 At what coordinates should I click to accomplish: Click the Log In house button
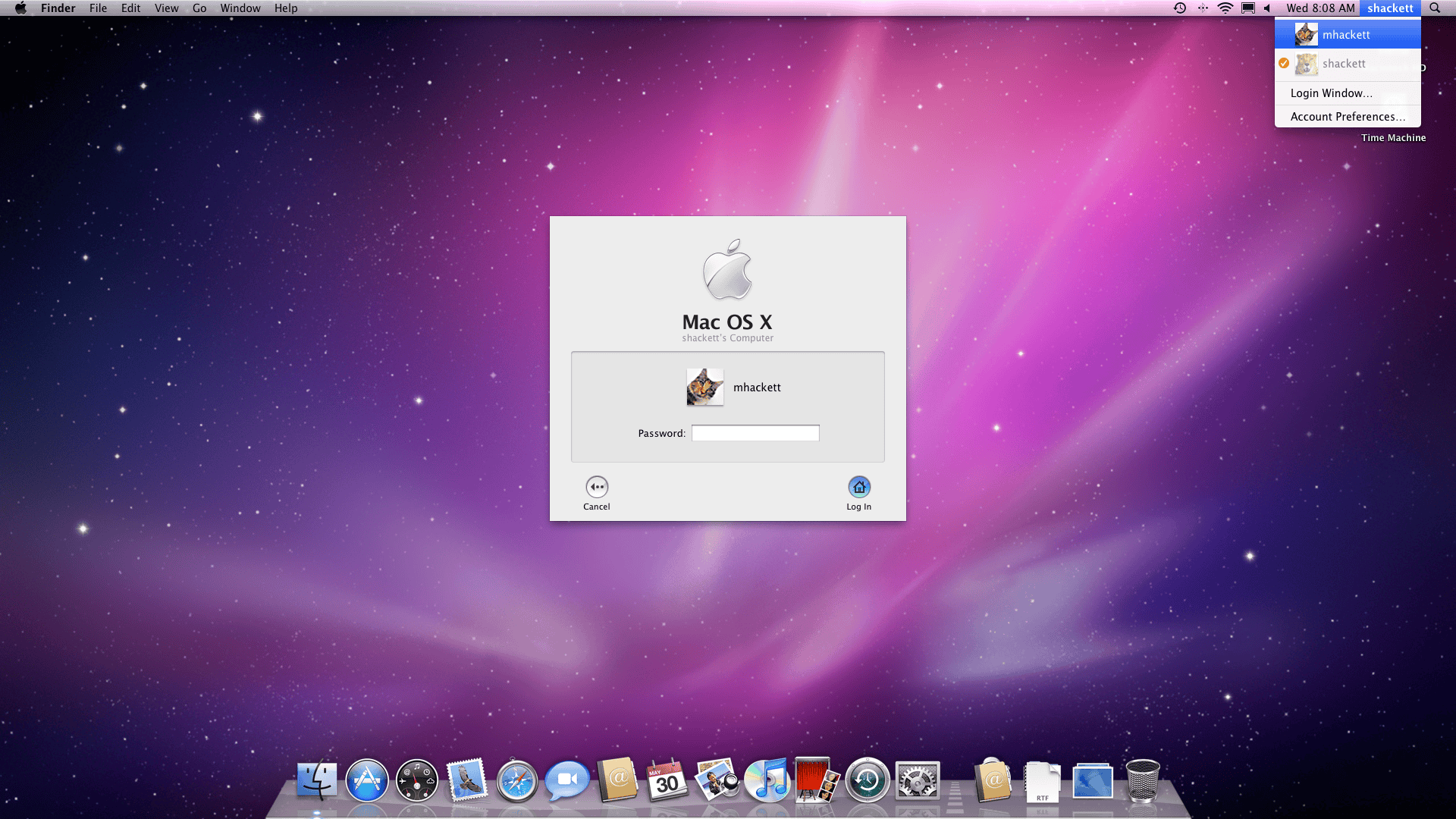coord(859,487)
